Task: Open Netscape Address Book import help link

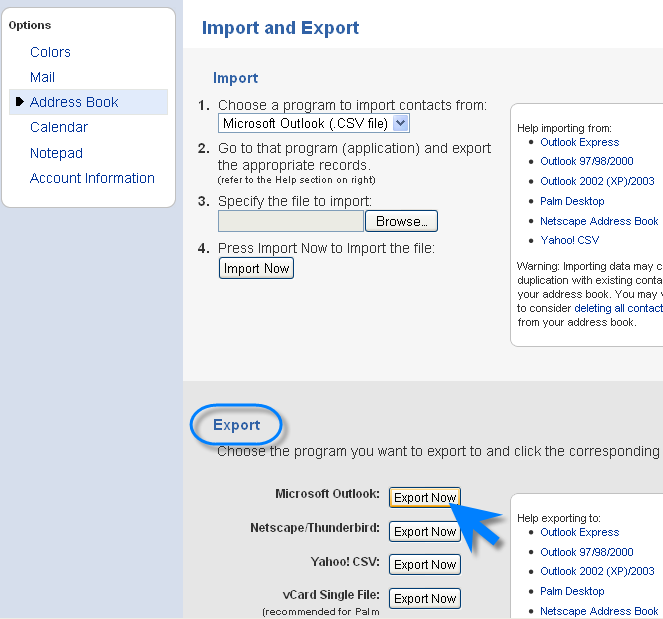Action: click(599, 221)
